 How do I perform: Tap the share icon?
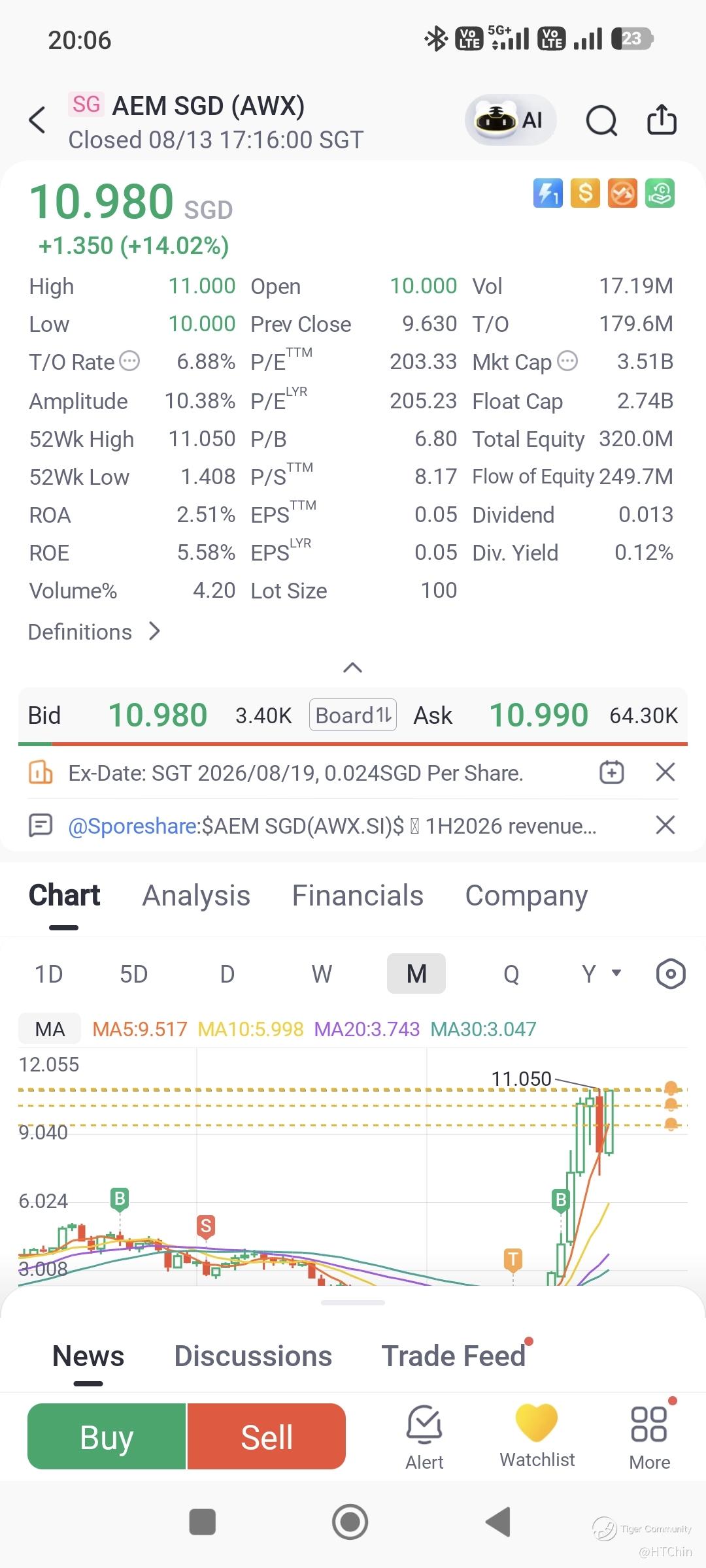[662, 120]
